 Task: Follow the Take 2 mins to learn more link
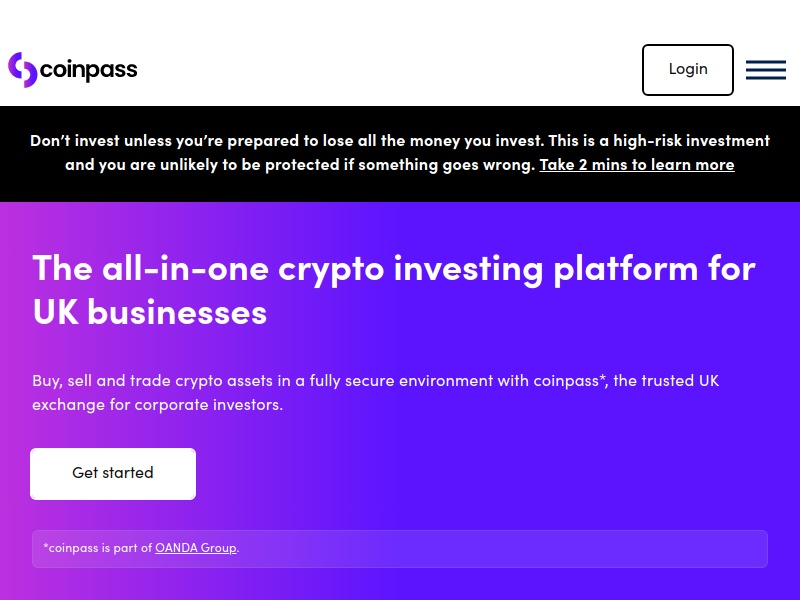coord(637,165)
